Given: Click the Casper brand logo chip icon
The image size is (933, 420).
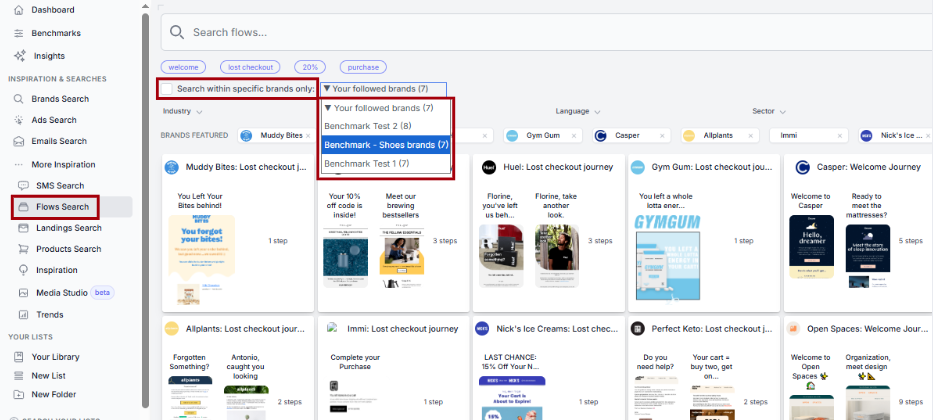Looking at the screenshot, I should point(600,136).
